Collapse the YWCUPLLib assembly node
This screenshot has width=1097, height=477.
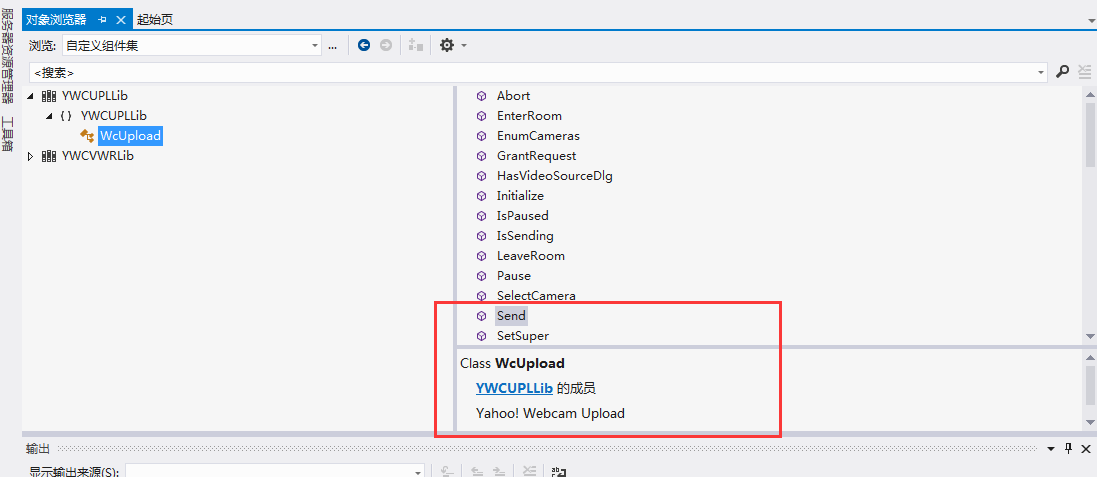click(30, 96)
